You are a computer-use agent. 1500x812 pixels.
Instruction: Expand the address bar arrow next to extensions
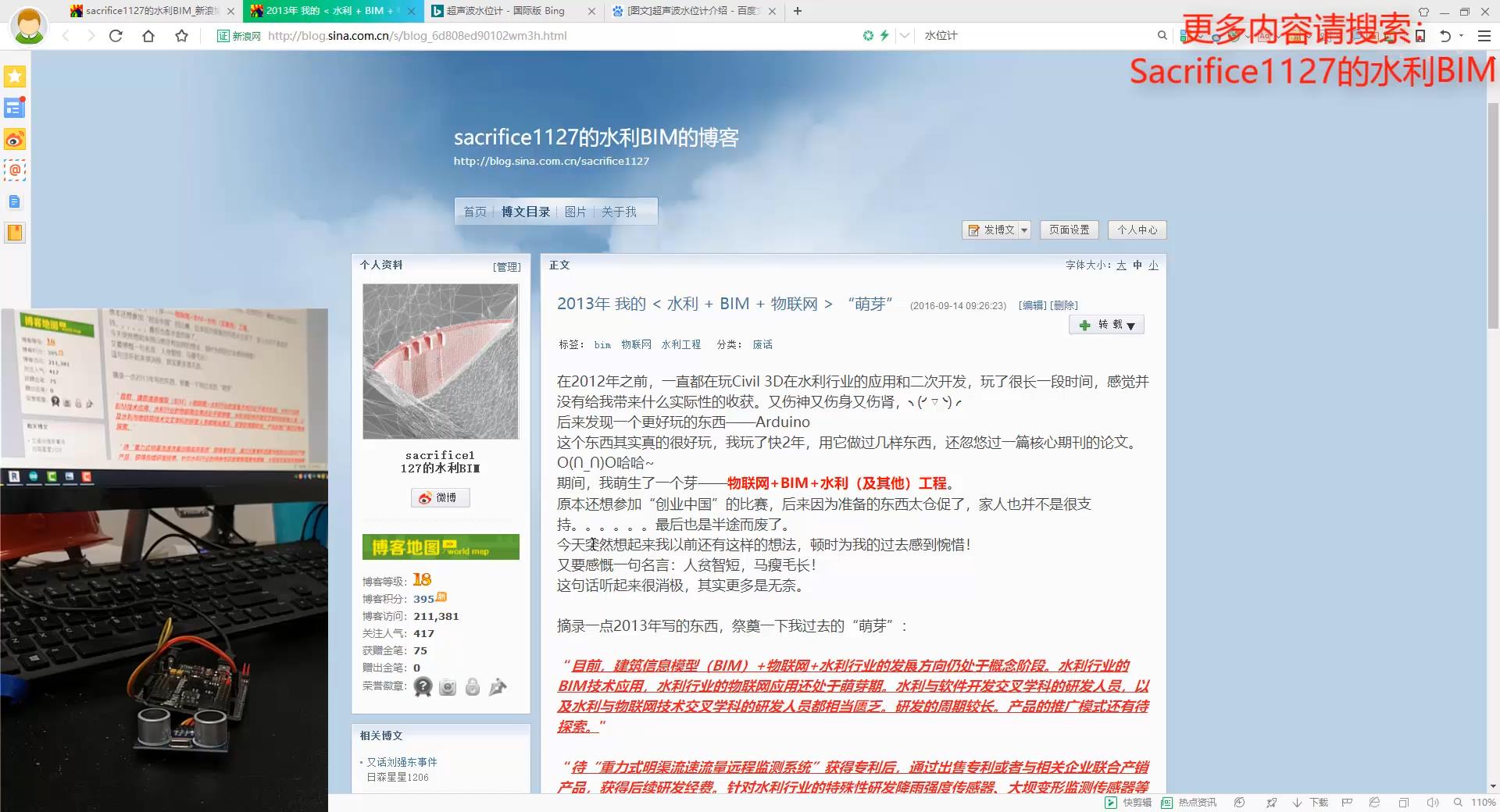pyautogui.click(x=904, y=35)
